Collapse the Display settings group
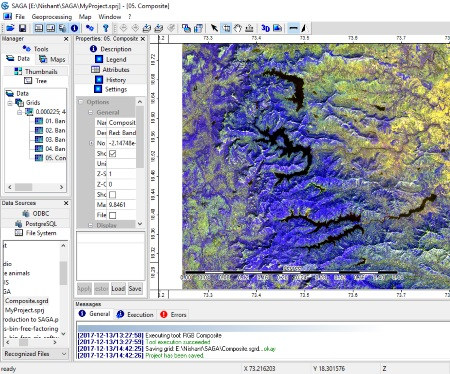 click(90, 225)
